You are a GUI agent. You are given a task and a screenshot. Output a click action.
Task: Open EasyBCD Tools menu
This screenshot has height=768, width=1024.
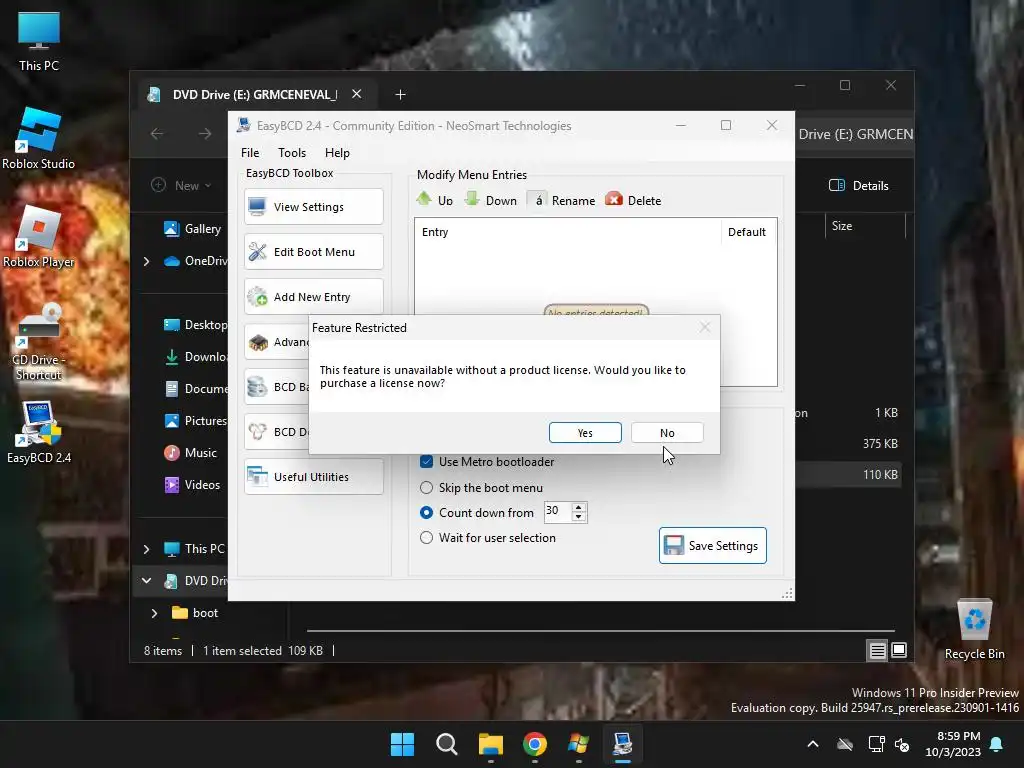pyautogui.click(x=292, y=153)
